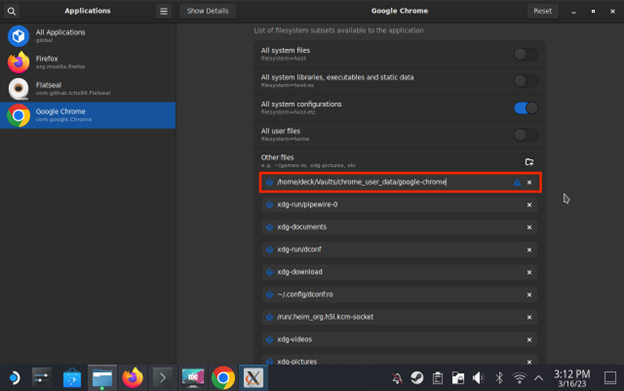The width and height of the screenshot is (624, 391).
Task: Toggle All user files switch
Action: 525,135
